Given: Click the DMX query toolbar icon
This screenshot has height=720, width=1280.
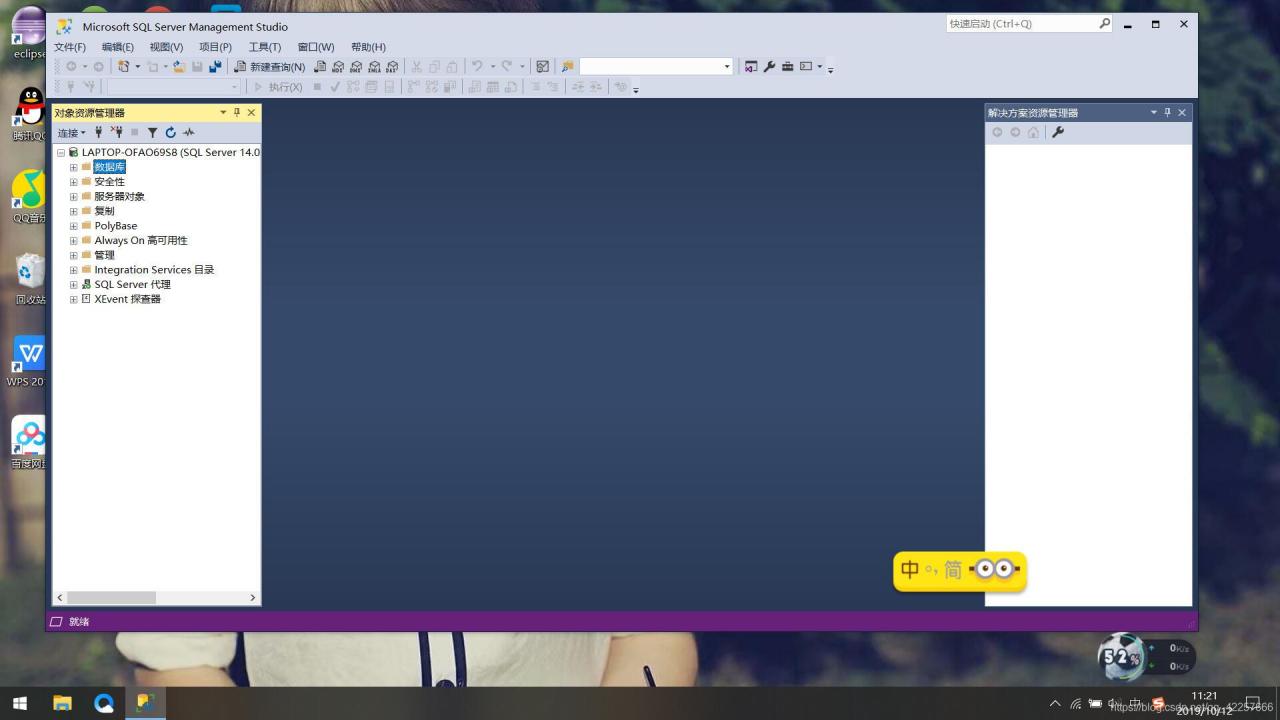Looking at the screenshot, I should coord(356,67).
